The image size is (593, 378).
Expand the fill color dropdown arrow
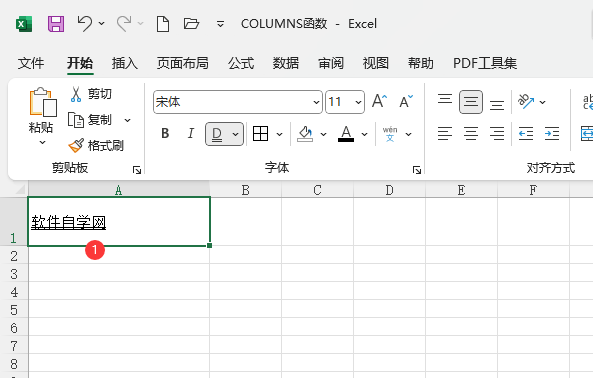click(x=323, y=134)
